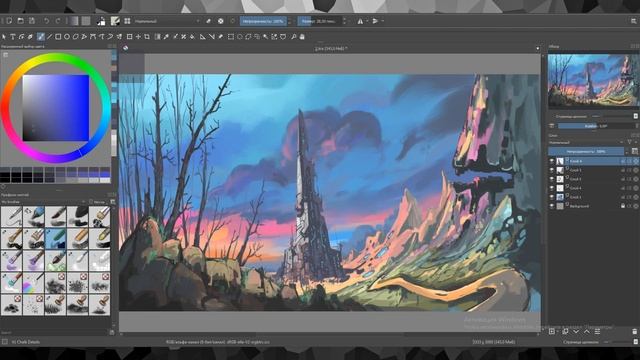The width and height of the screenshot is (640, 360).
Task: Click the brush opacity slider
Action: tap(263, 21)
